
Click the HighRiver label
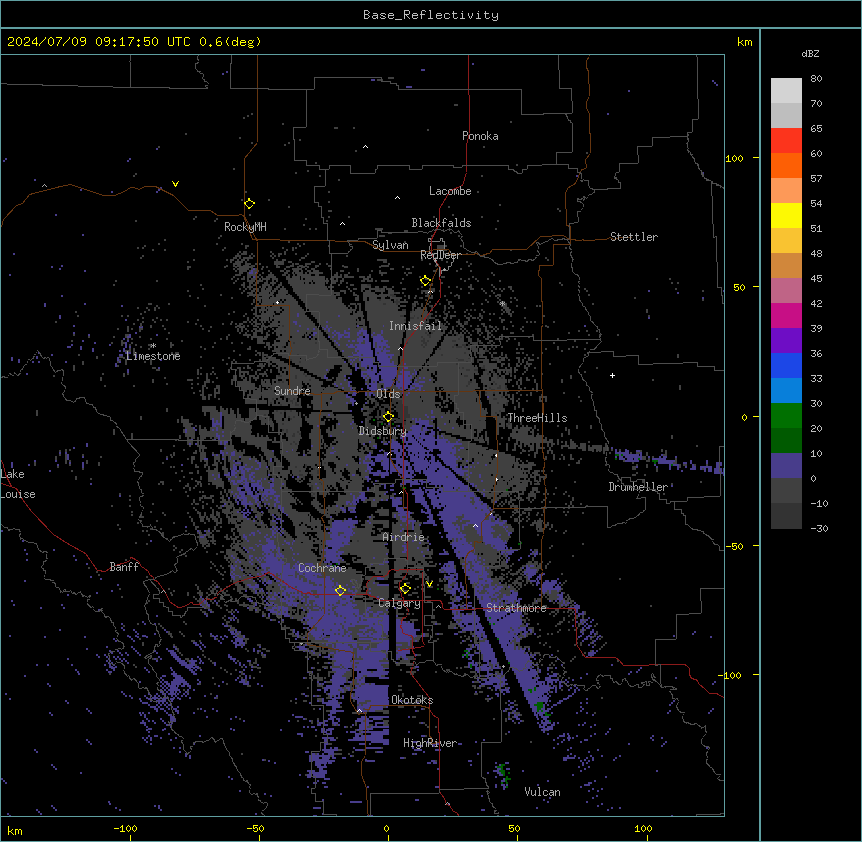coord(430,743)
